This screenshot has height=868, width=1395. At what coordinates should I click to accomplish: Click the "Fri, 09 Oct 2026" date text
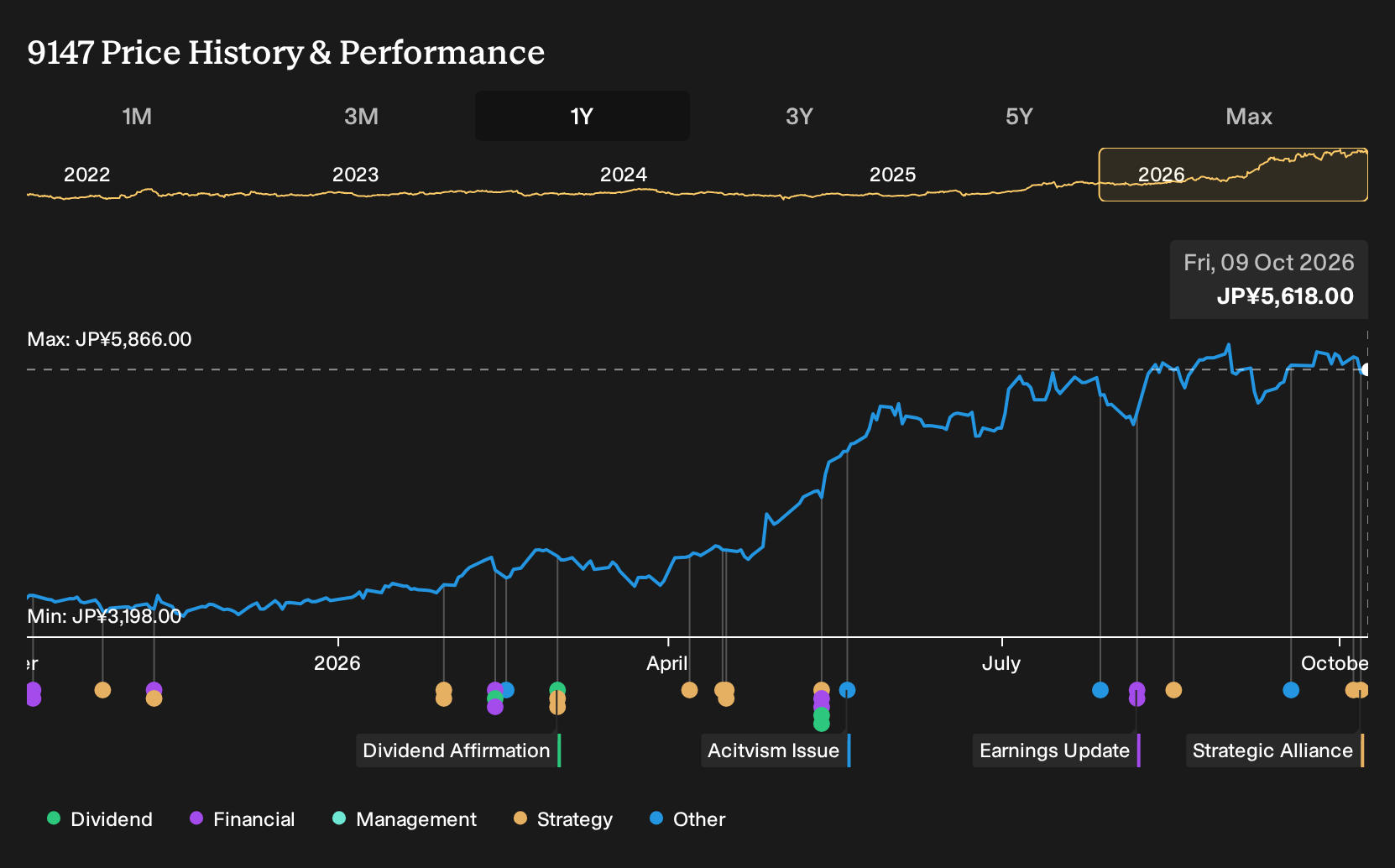tap(1269, 263)
